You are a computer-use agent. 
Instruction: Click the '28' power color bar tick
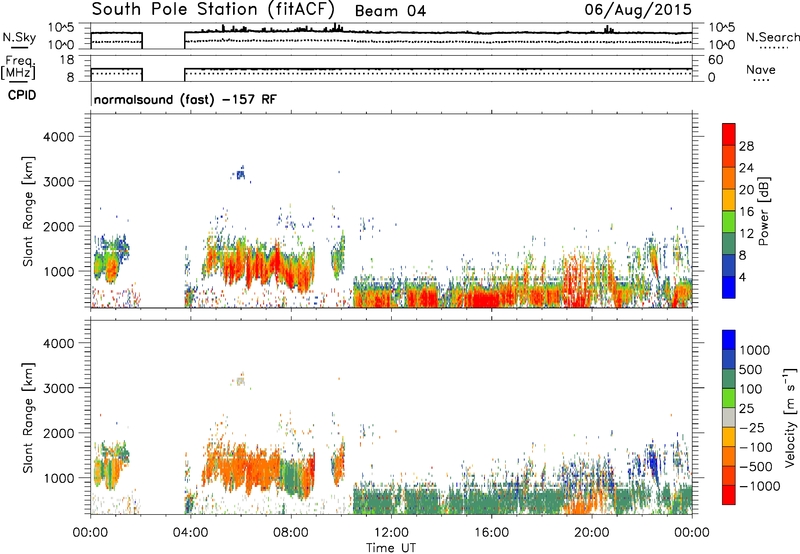[746, 146]
